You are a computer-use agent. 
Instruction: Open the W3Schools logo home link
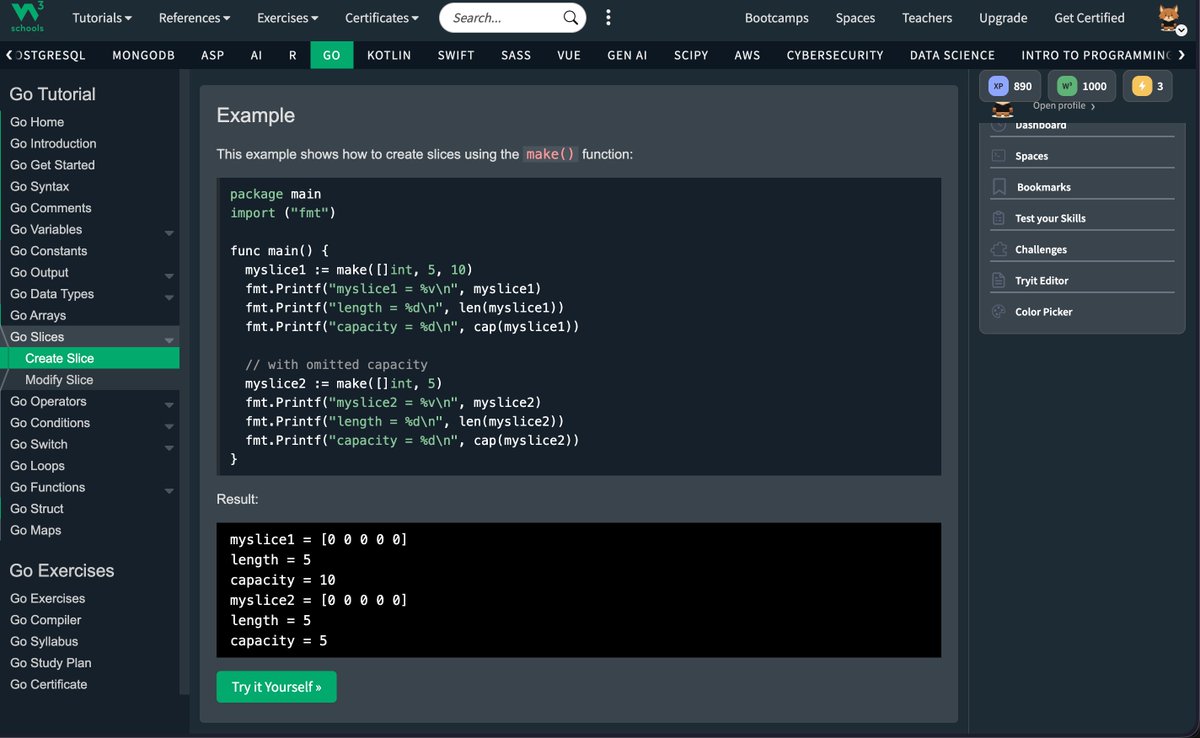point(28,18)
